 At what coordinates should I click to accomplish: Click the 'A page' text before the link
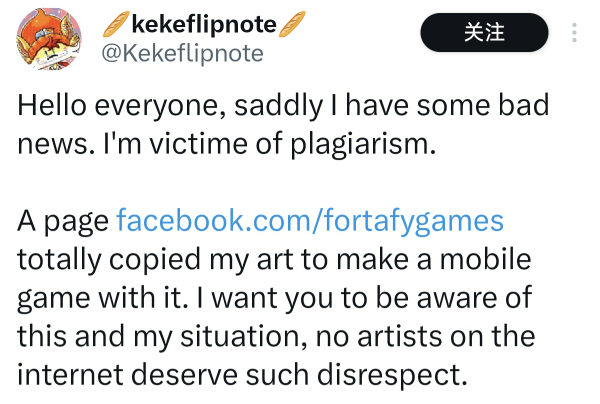pyautogui.click(x=63, y=220)
